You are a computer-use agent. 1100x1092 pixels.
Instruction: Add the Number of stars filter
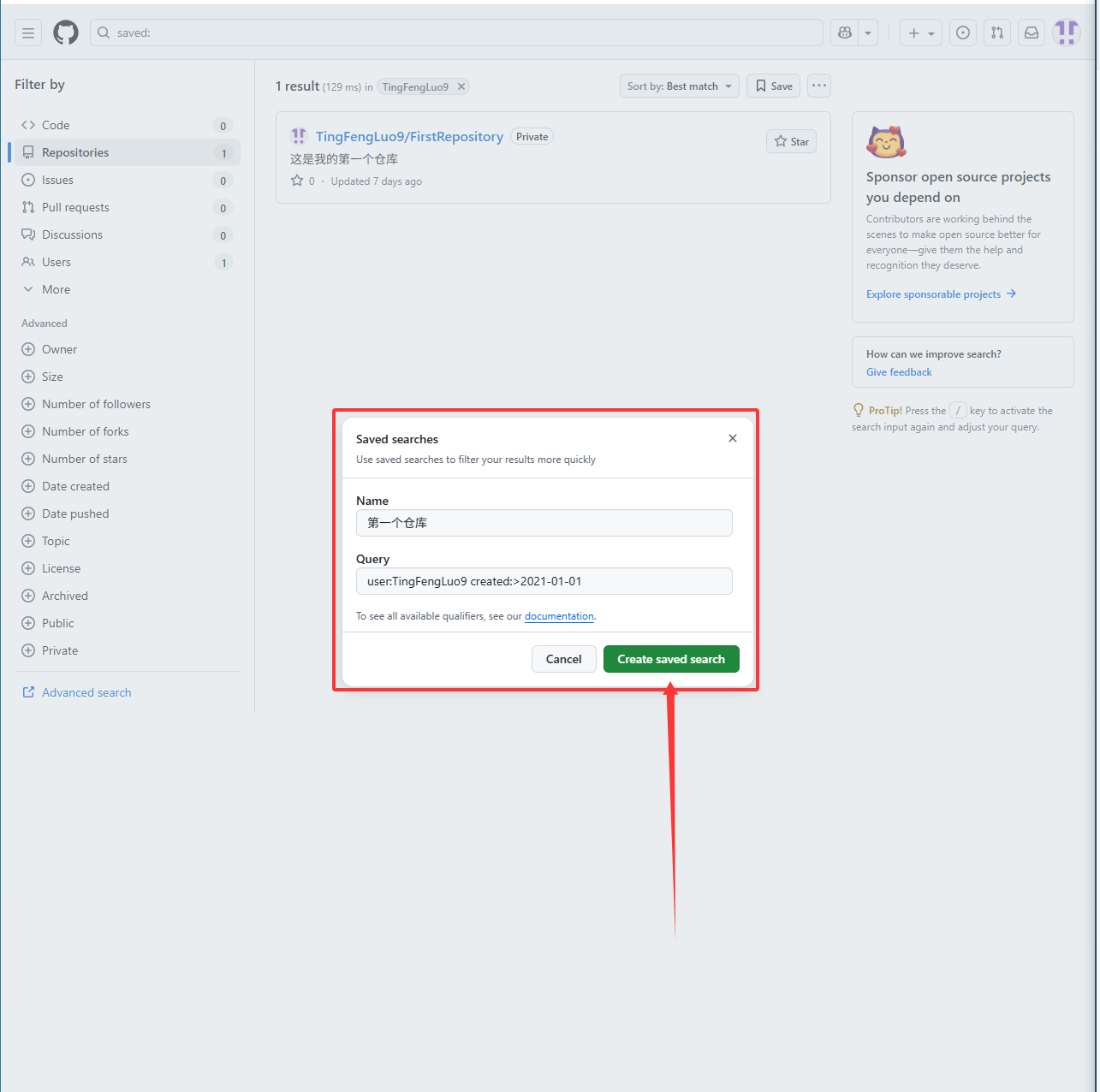click(84, 459)
